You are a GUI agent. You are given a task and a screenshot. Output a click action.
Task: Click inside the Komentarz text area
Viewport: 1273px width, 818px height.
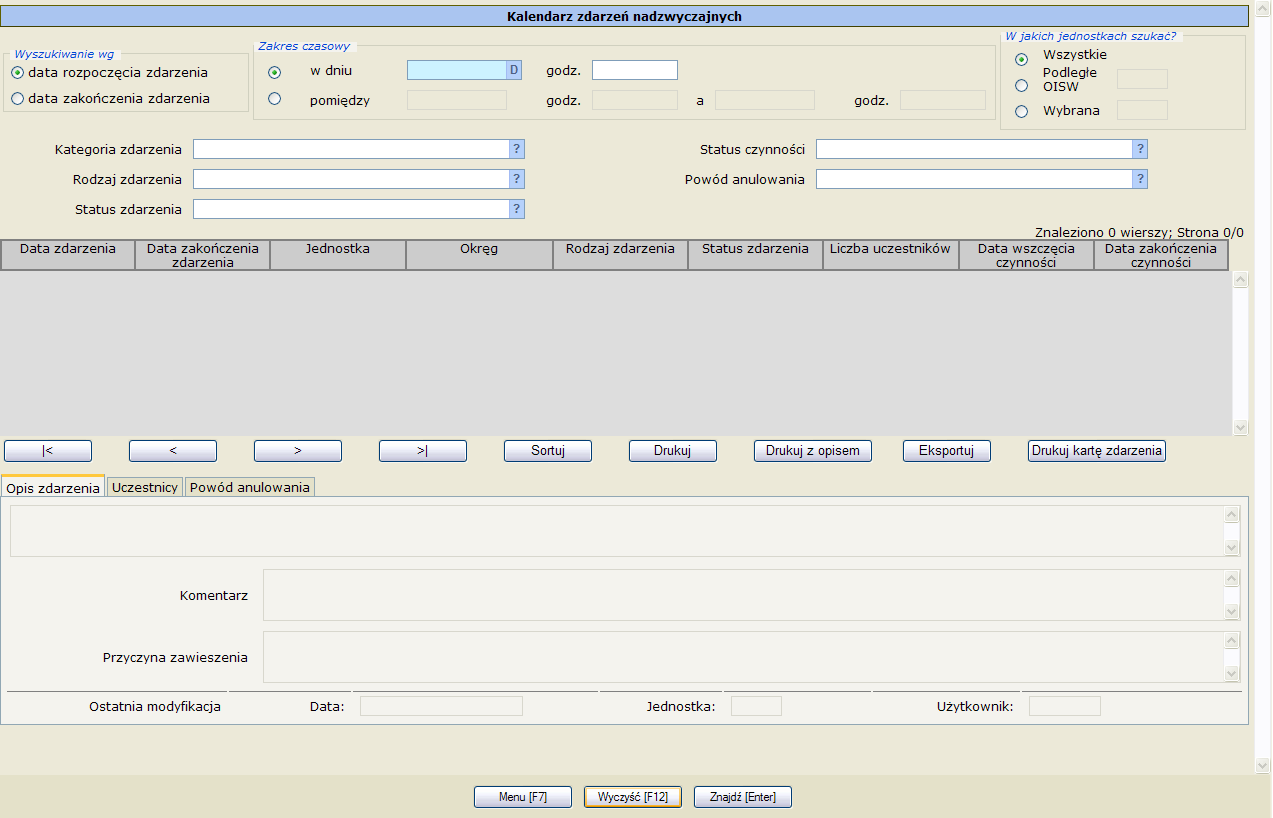click(x=743, y=595)
